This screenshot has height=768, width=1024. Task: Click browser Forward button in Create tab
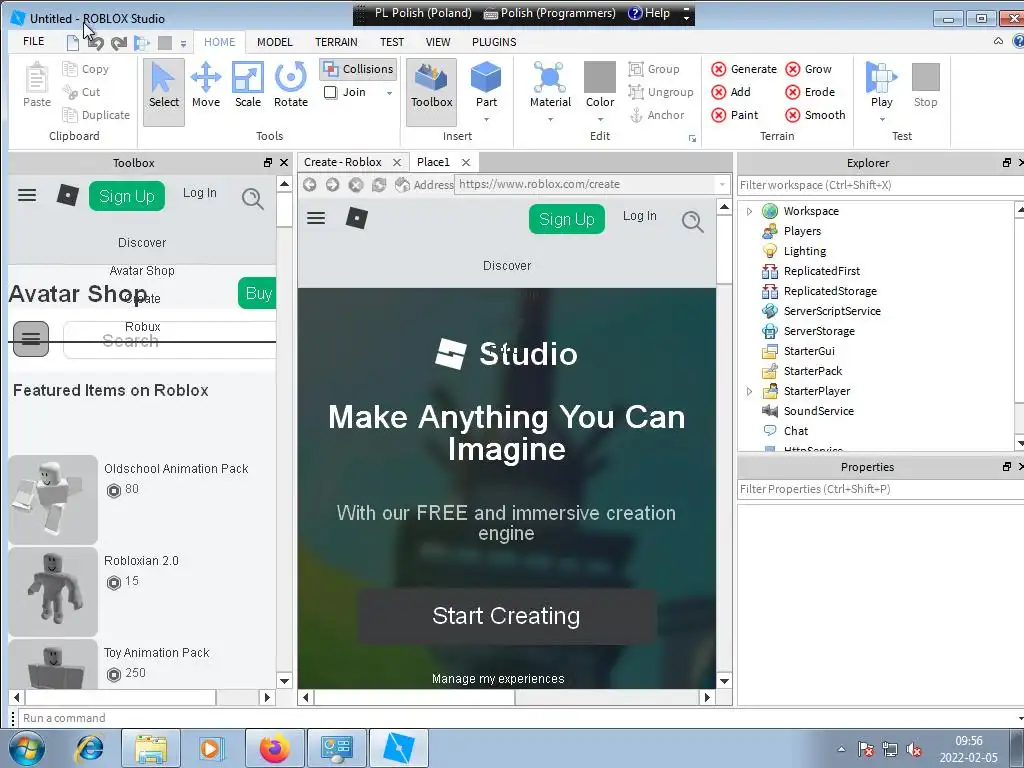[332, 185]
